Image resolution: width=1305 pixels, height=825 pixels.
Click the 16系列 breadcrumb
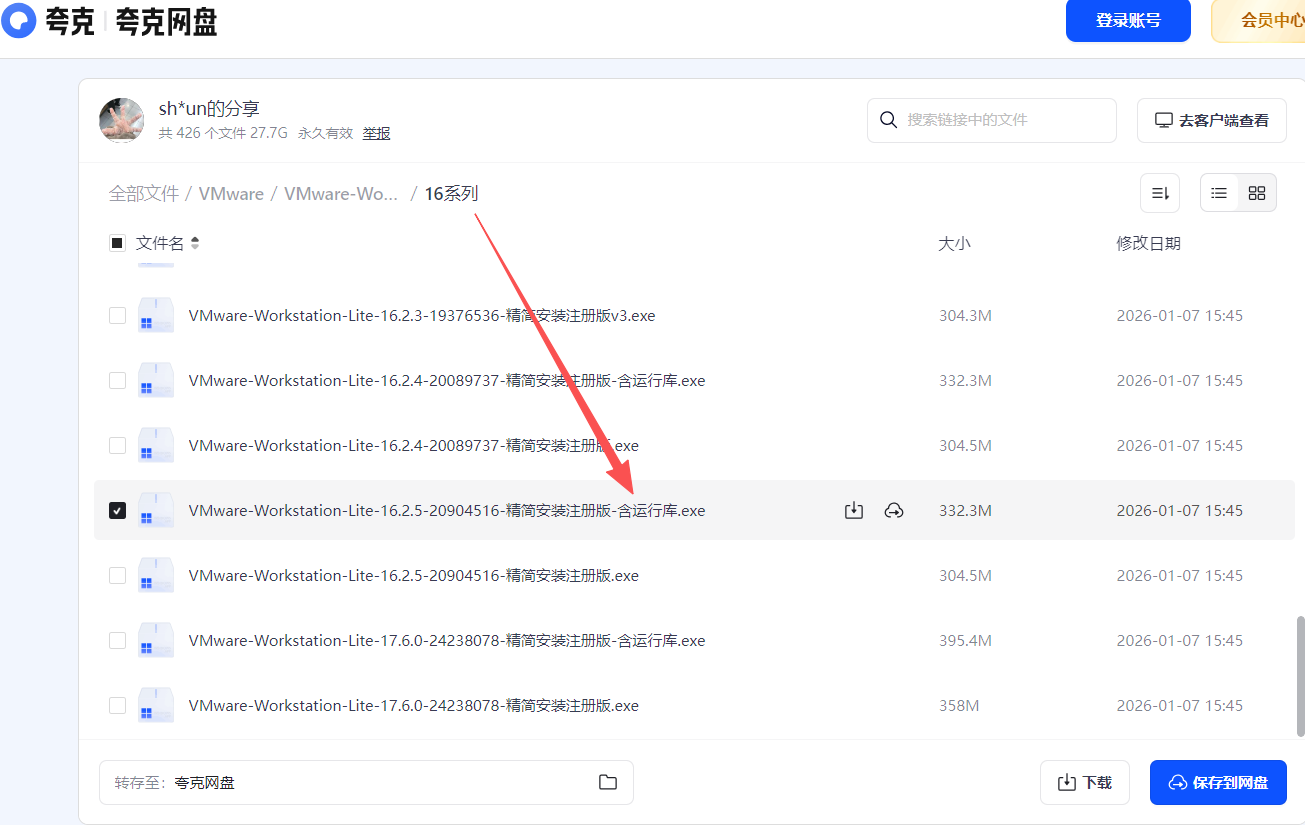pos(451,194)
